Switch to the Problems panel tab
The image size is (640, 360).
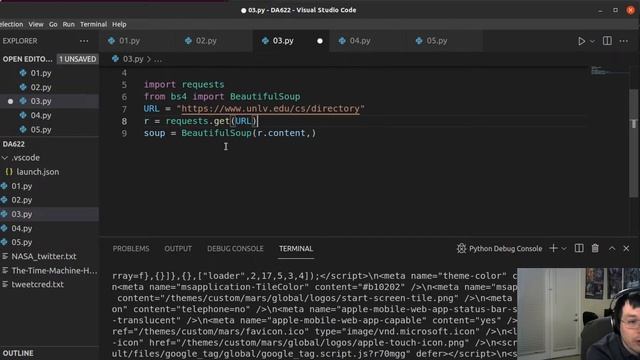tap(131, 249)
